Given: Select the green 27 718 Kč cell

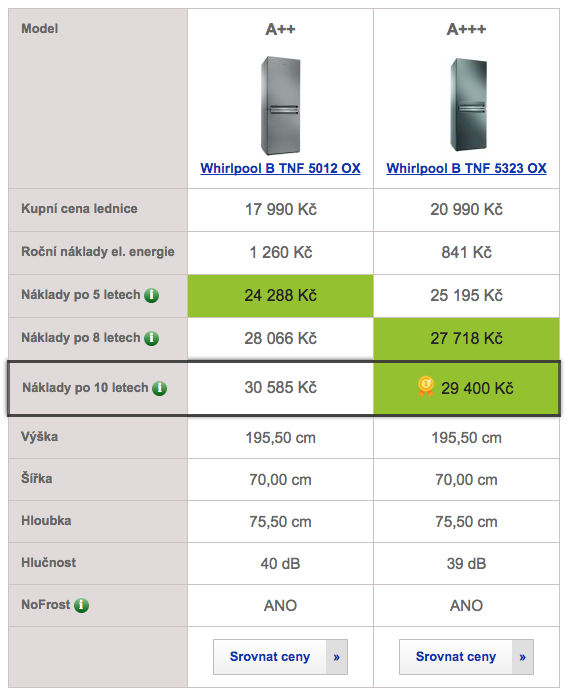Looking at the screenshot, I should [466, 338].
